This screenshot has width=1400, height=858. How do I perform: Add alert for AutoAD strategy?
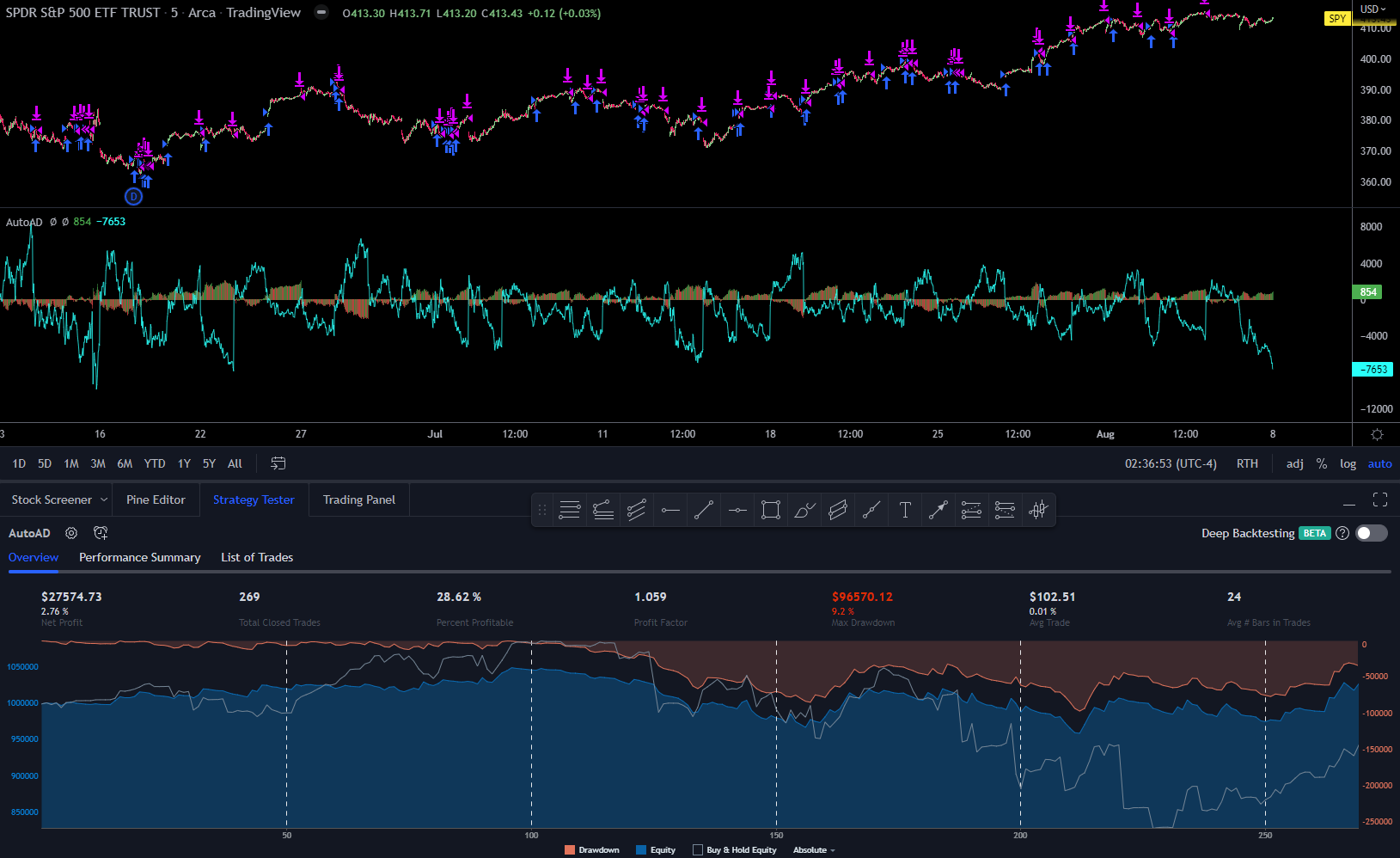pyautogui.click(x=101, y=533)
